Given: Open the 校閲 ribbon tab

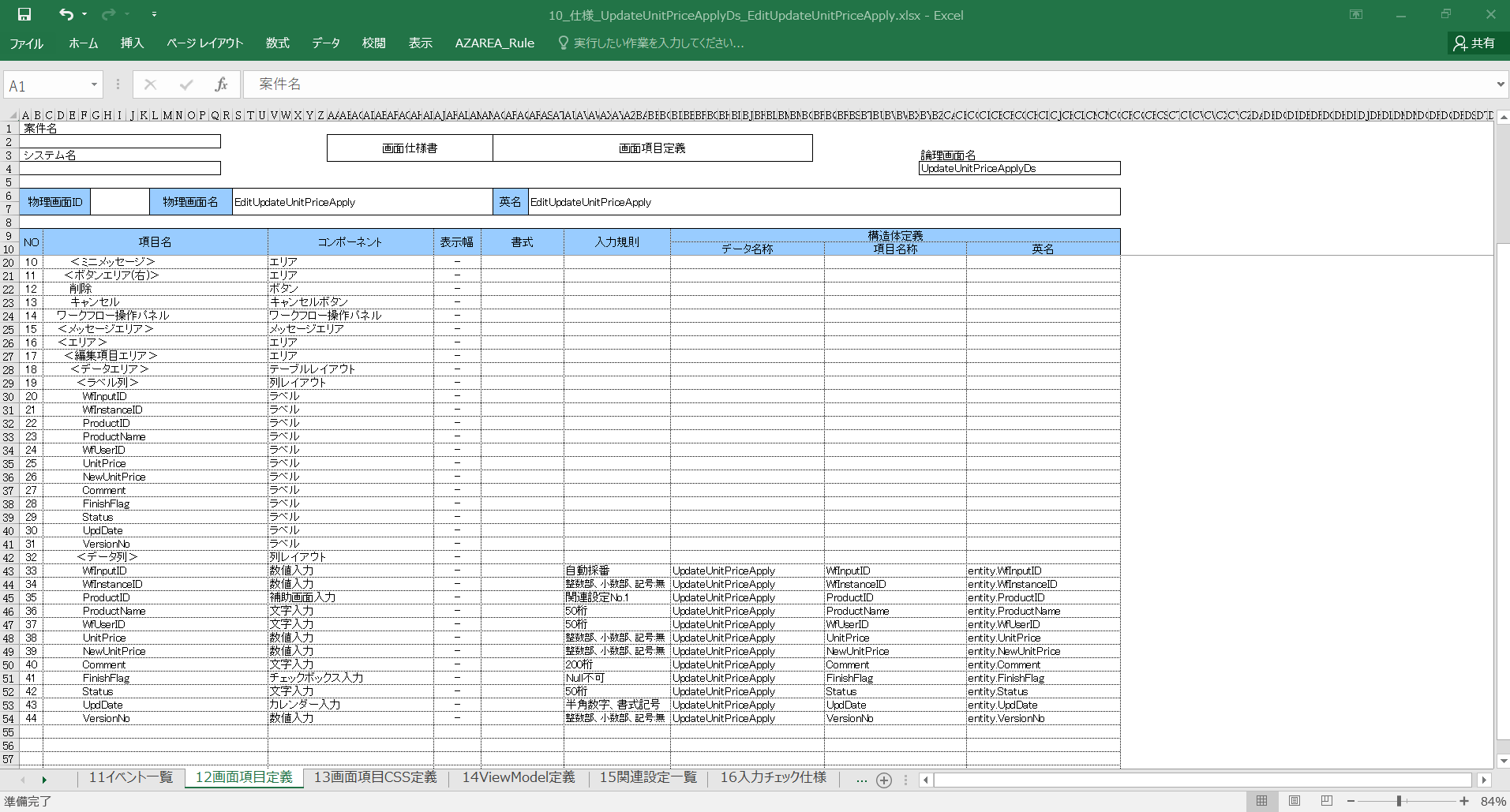Looking at the screenshot, I should (373, 43).
